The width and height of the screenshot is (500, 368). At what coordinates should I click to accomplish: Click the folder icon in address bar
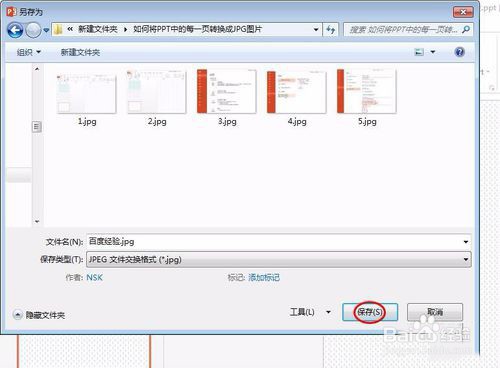(58, 30)
